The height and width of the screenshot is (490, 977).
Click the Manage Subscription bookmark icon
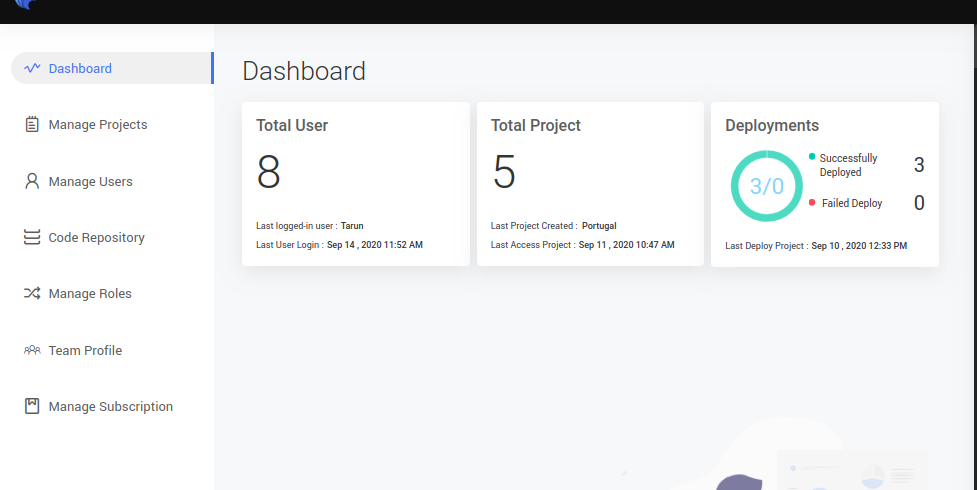[32, 407]
